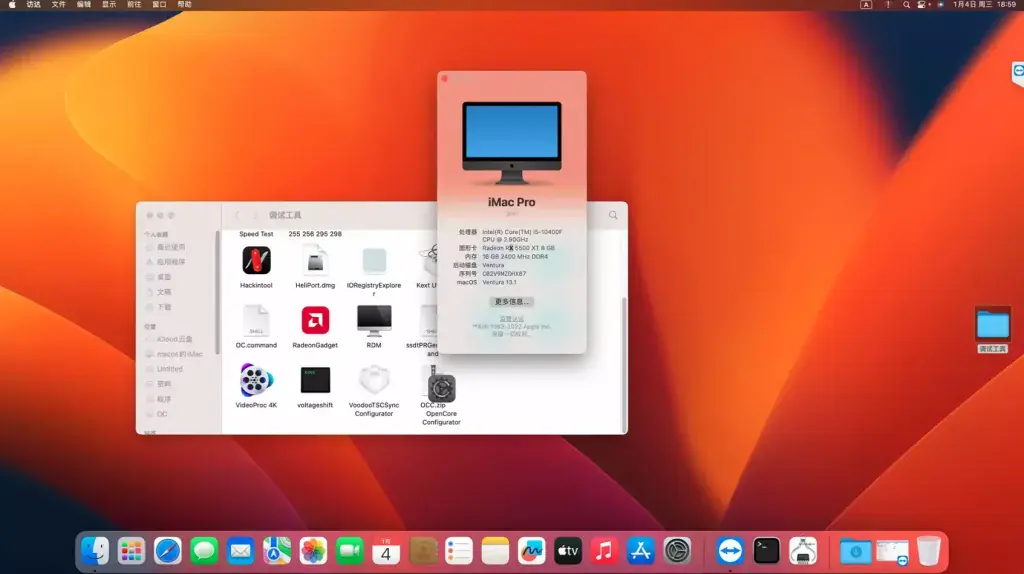Open the HeliPort.dmg disk image
The image size is (1024, 574).
point(315,261)
